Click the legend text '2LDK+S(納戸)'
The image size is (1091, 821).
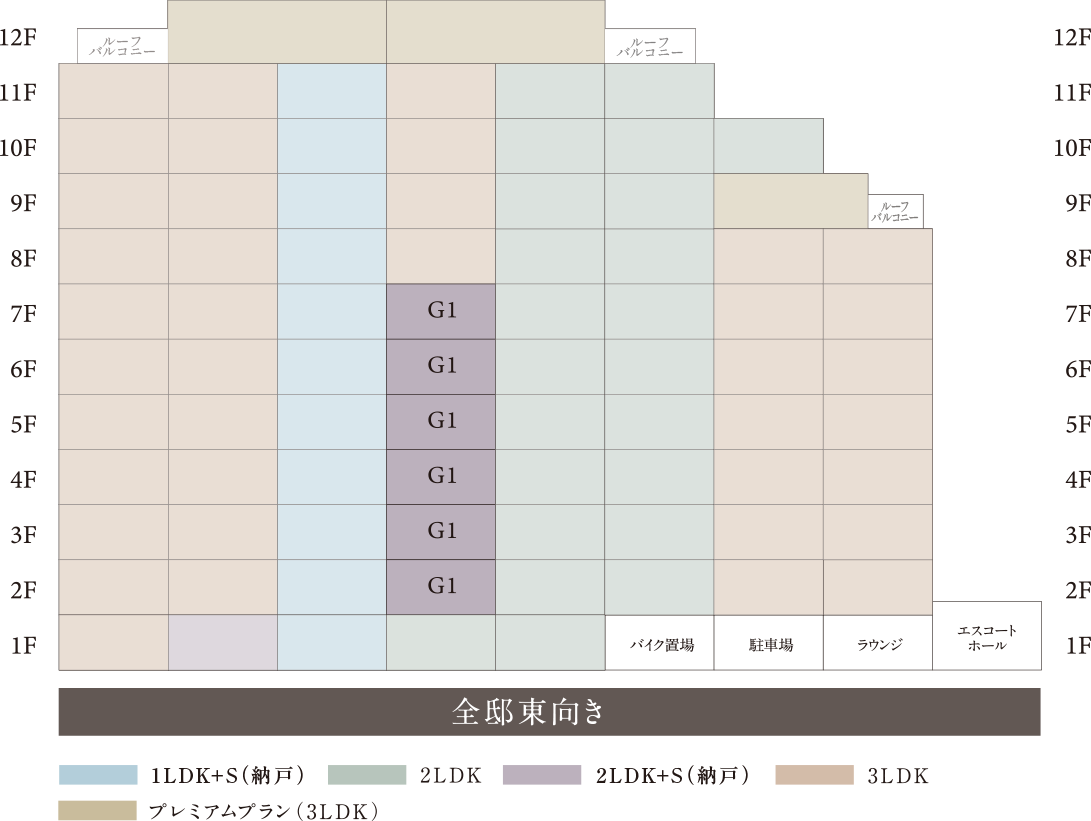(673, 775)
